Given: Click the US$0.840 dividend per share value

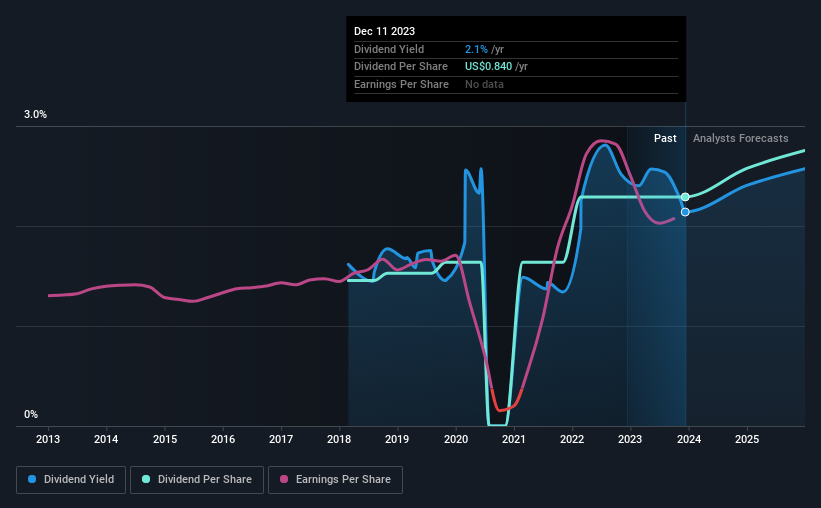Looking at the screenshot, I should 489,67.
